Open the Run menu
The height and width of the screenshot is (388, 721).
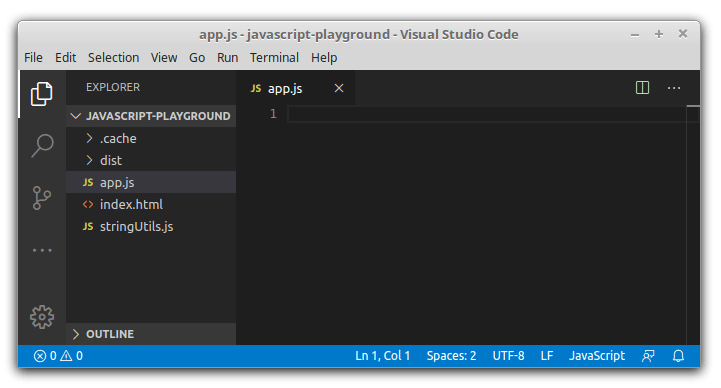point(228,57)
